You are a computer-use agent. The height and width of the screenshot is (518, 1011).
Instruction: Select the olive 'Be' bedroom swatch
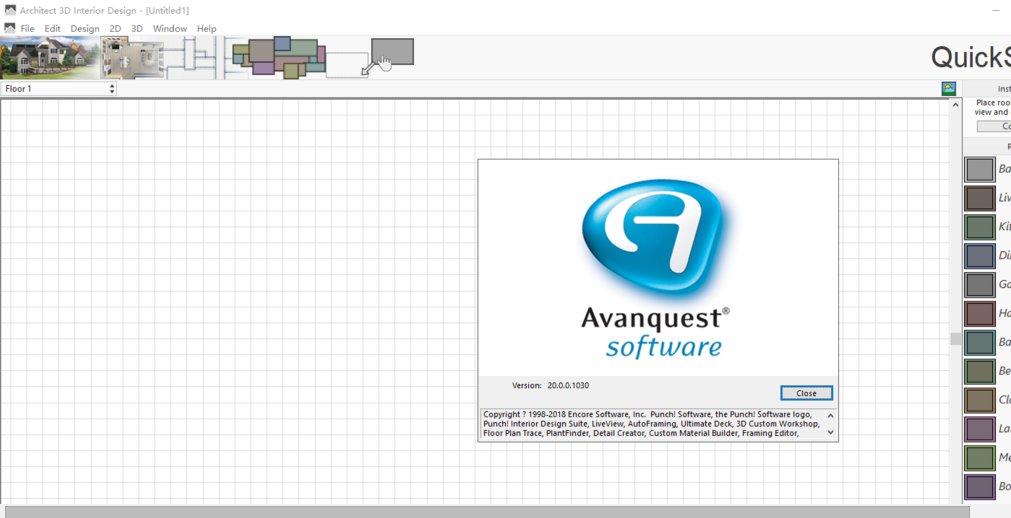pos(980,372)
